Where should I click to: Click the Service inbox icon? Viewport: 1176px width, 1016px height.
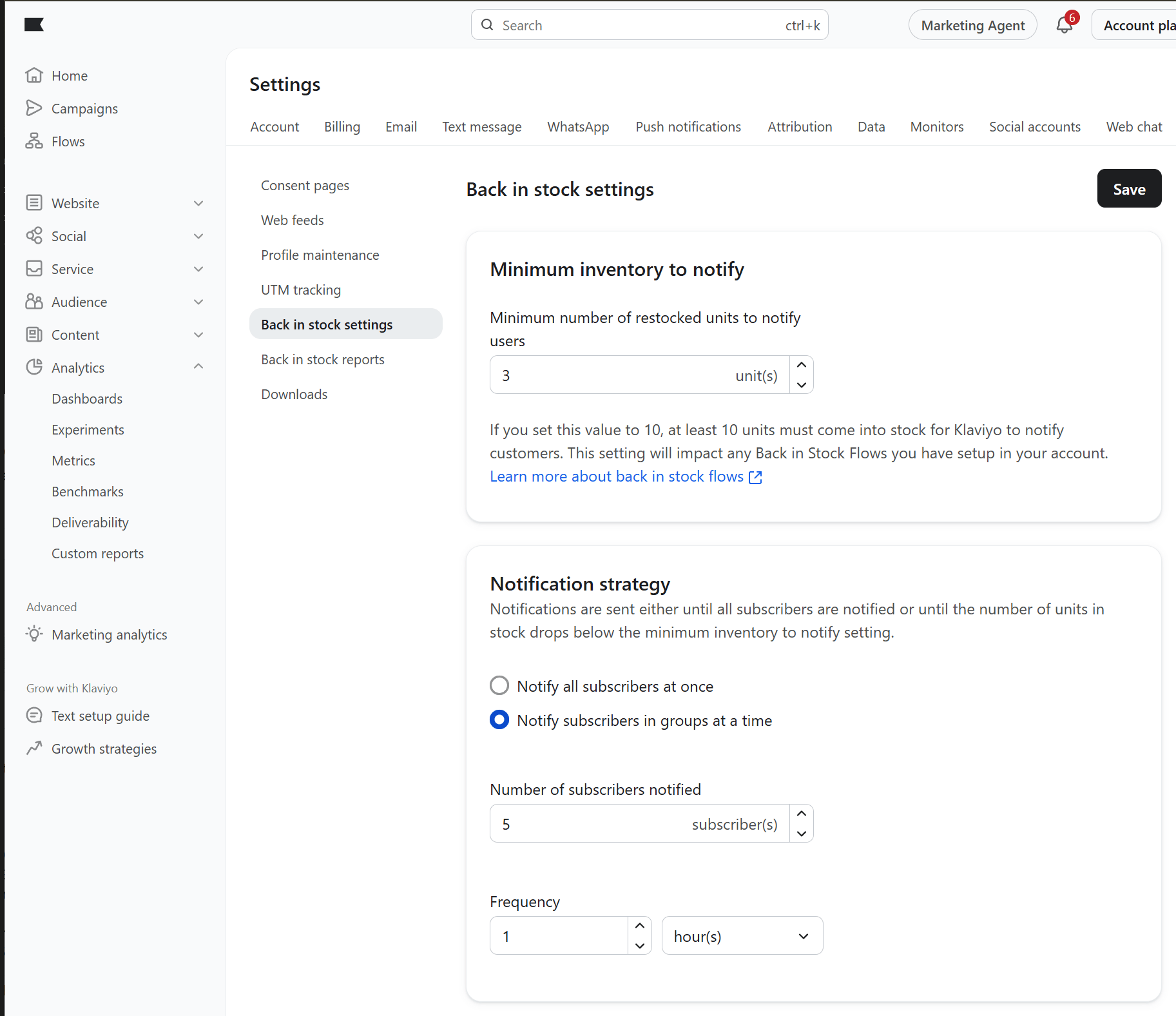pyautogui.click(x=34, y=269)
